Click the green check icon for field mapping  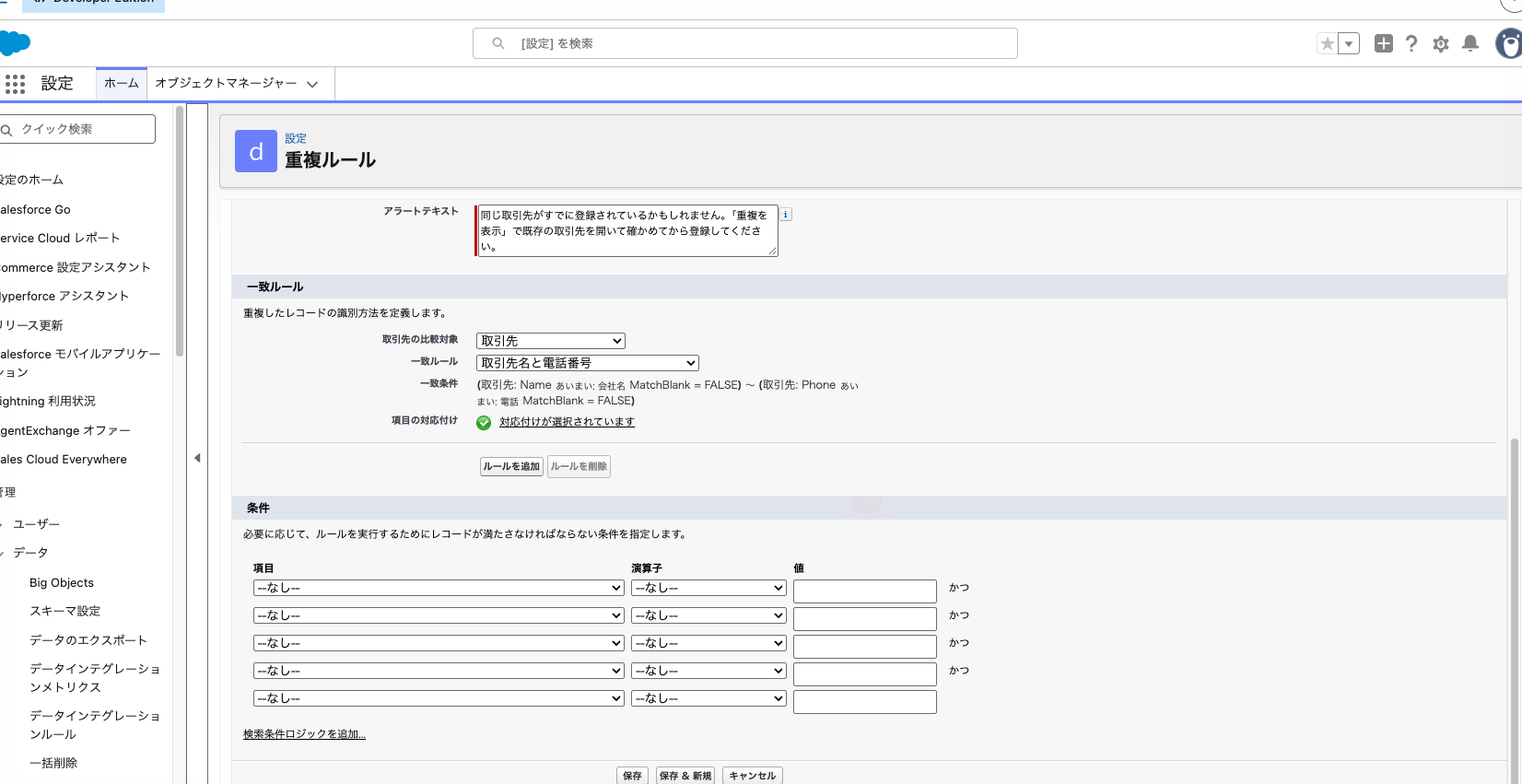point(484,423)
